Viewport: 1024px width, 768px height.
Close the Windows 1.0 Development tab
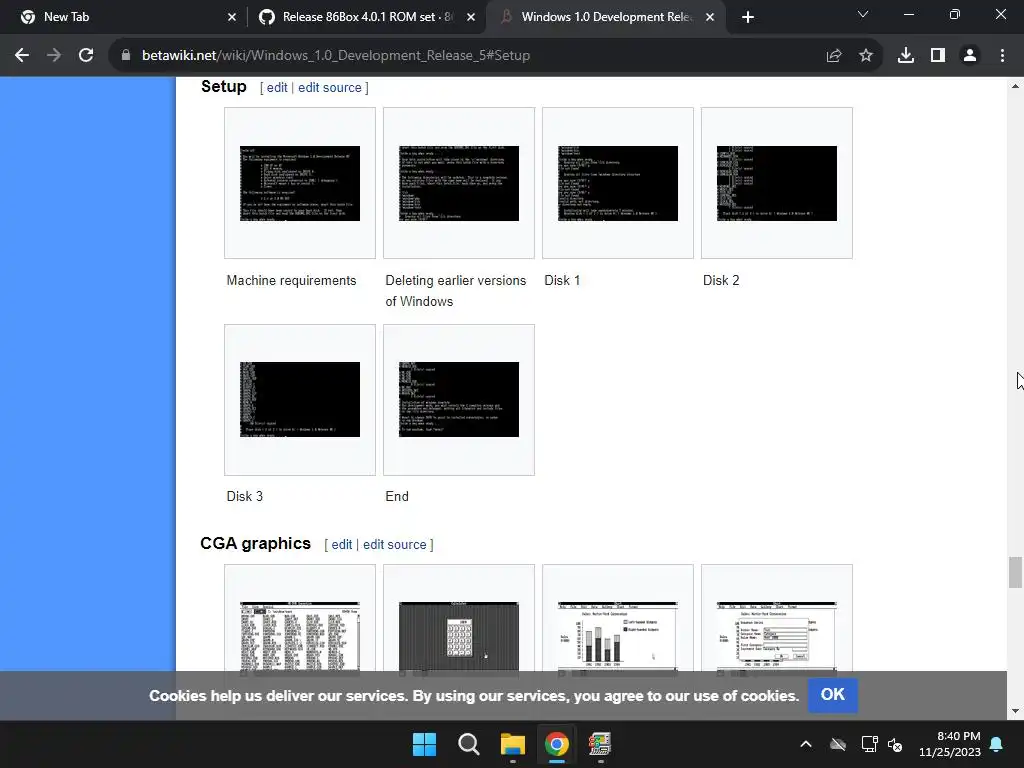[710, 17]
